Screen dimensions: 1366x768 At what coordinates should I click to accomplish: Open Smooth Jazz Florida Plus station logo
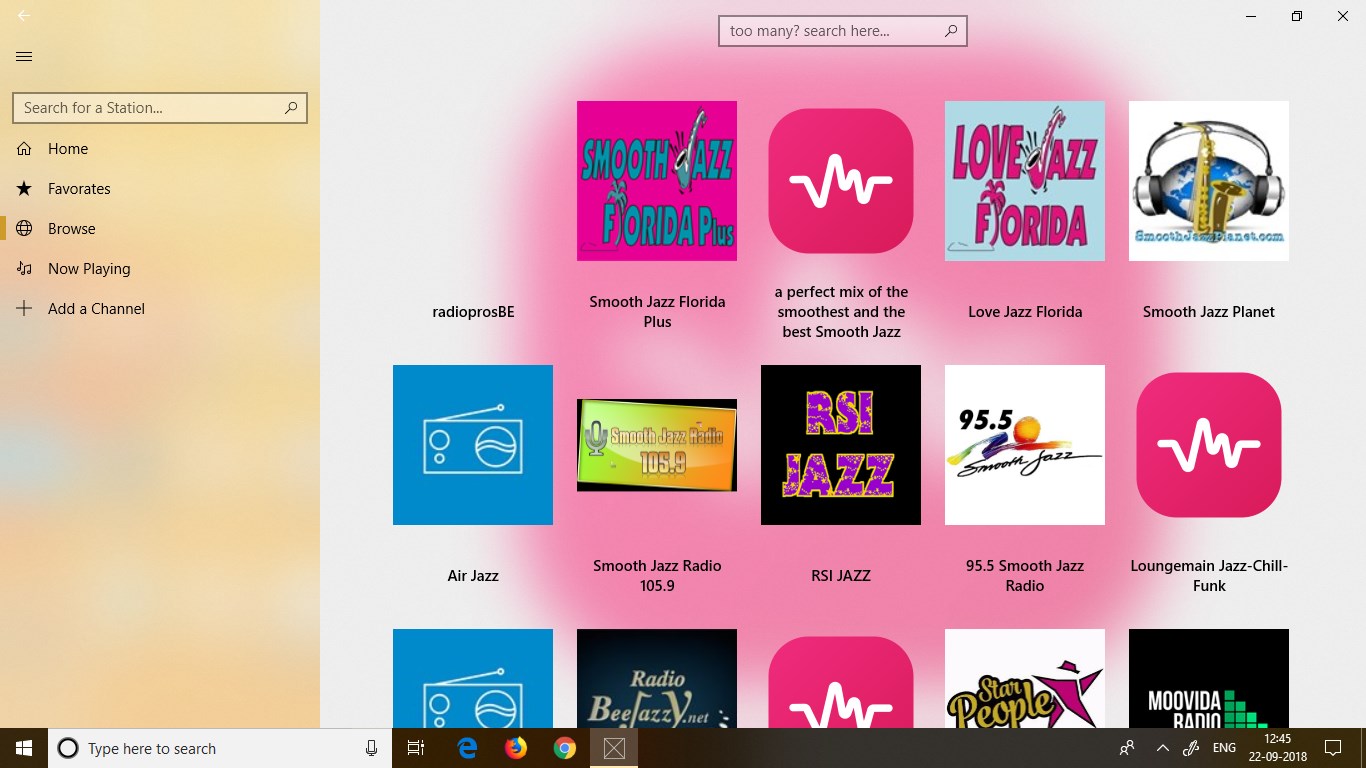tap(657, 181)
